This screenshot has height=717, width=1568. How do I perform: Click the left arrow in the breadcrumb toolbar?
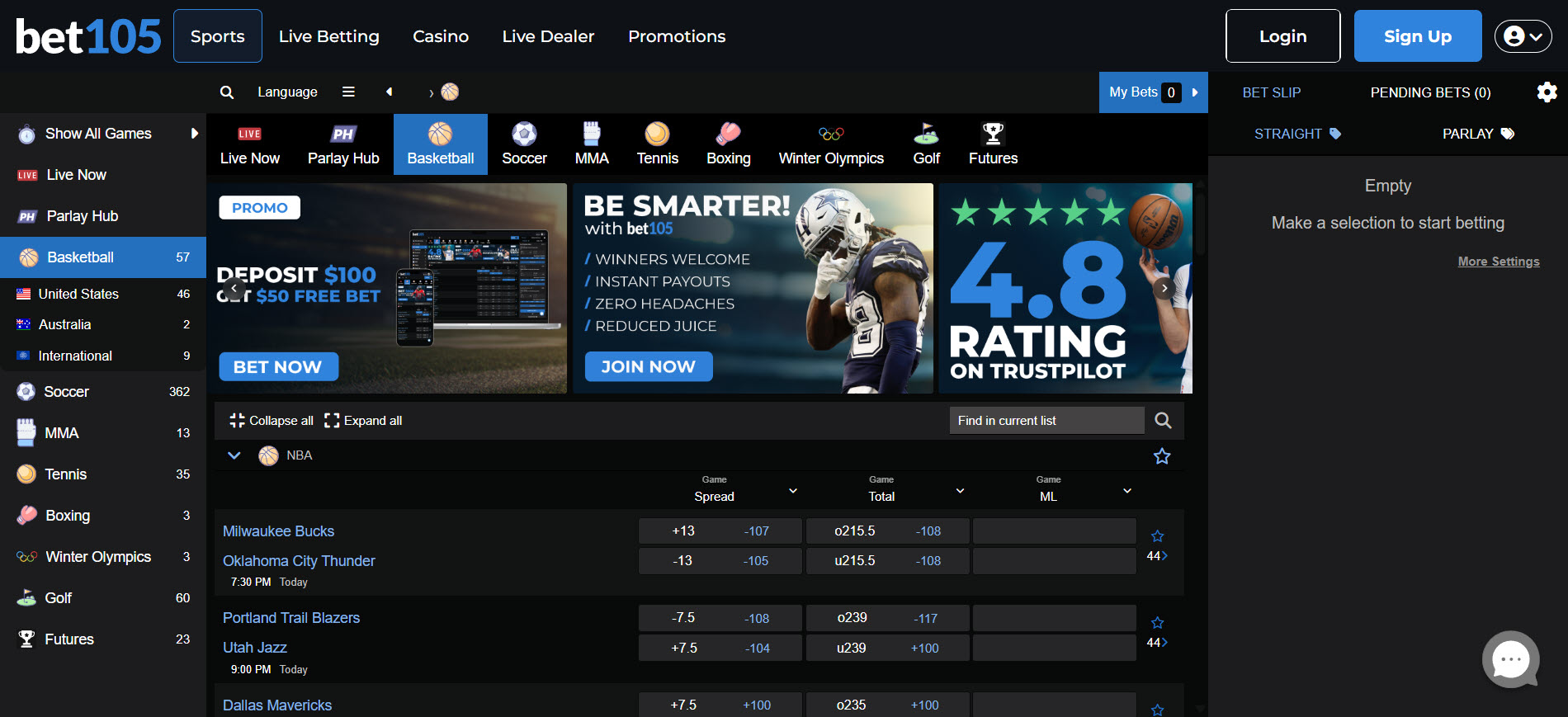coord(390,92)
